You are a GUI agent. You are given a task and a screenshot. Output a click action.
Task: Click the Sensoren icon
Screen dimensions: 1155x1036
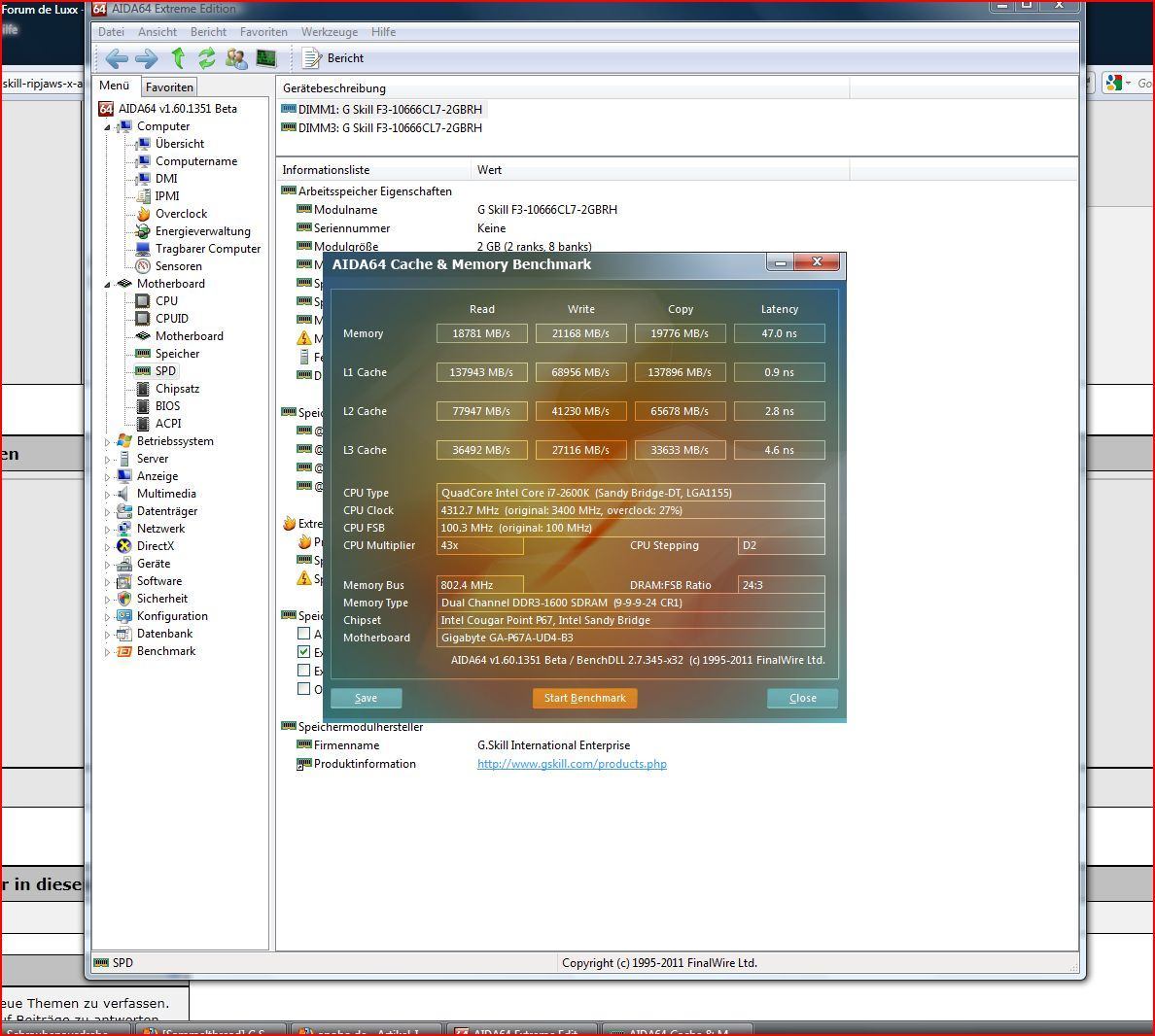click(143, 266)
